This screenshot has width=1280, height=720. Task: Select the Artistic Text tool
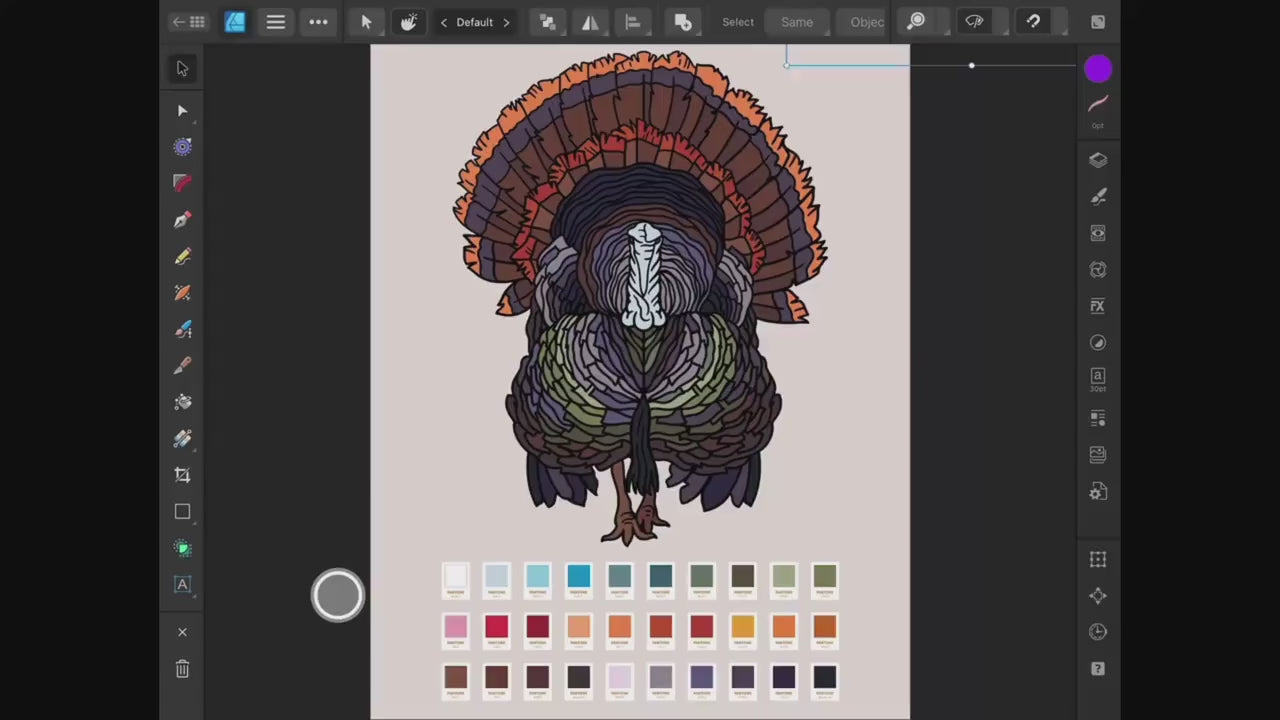tap(182, 585)
